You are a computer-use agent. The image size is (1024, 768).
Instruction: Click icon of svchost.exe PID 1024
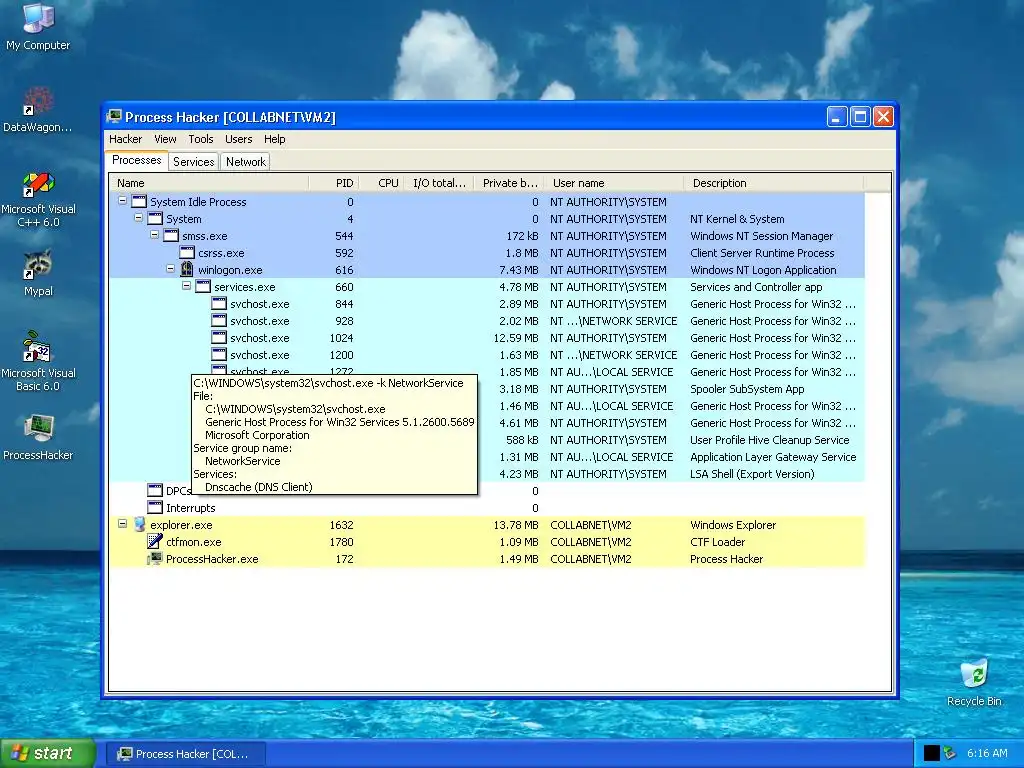219,338
